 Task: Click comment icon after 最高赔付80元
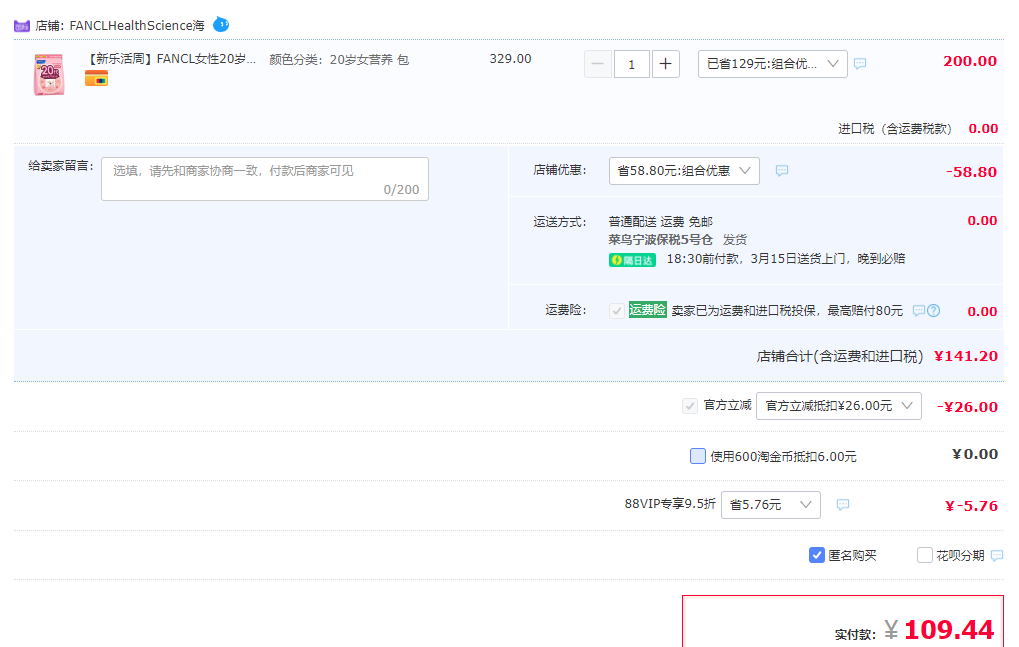tap(918, 311)
